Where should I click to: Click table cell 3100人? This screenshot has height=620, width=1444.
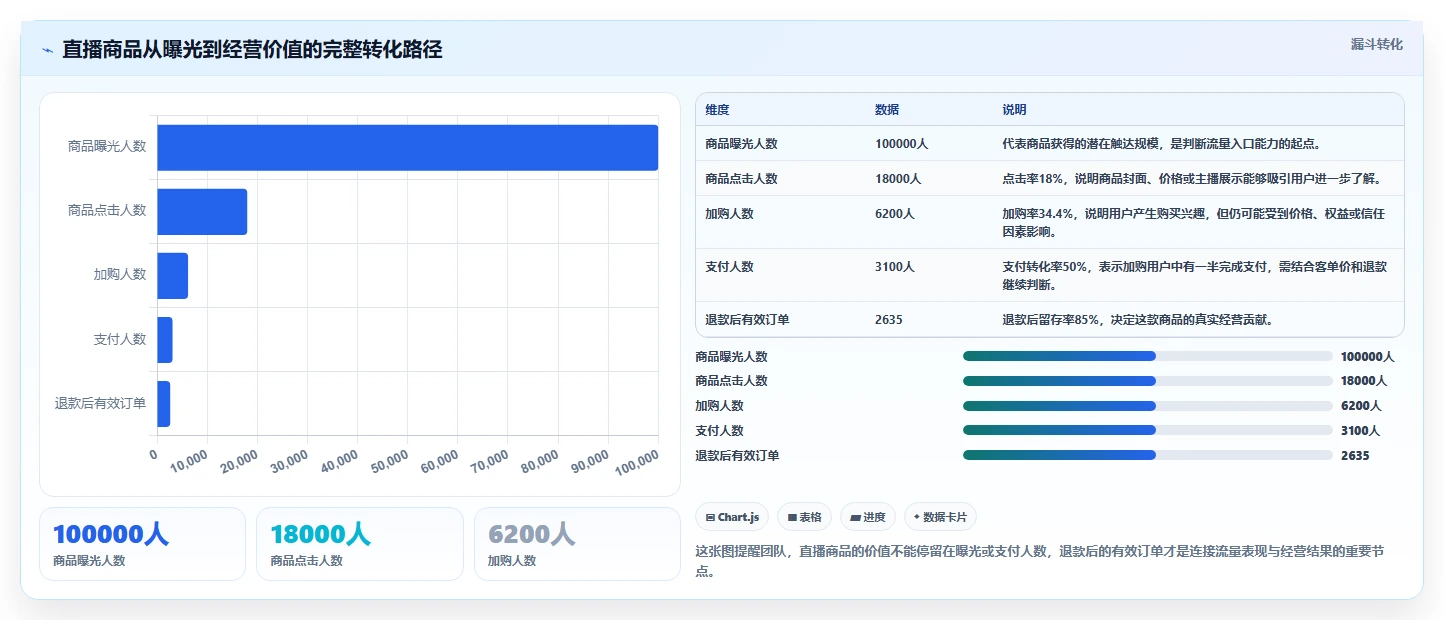[x=895, y=267]
